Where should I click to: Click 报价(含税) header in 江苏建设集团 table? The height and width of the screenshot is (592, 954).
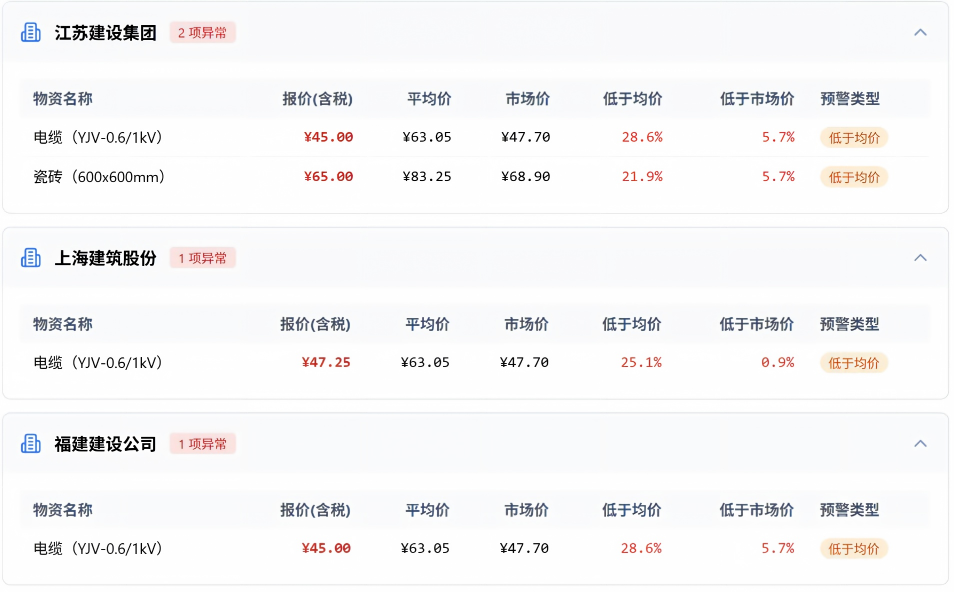(x=318, y=99)
